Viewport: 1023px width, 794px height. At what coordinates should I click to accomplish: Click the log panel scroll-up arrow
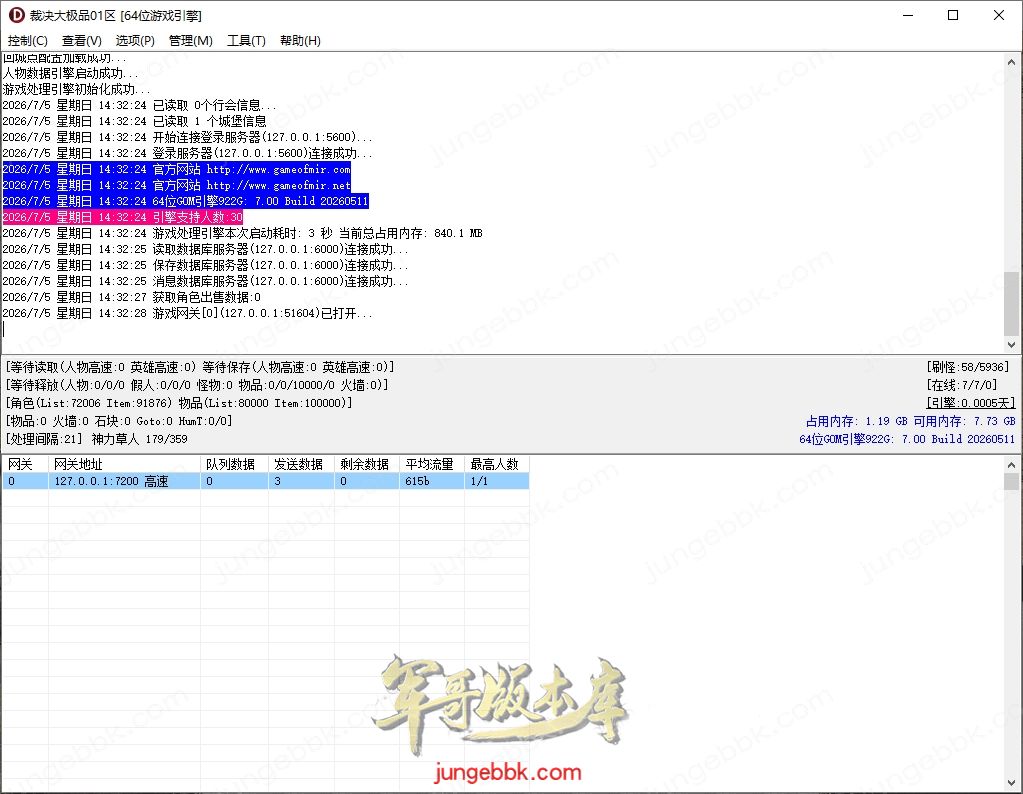click(1011, 62)
